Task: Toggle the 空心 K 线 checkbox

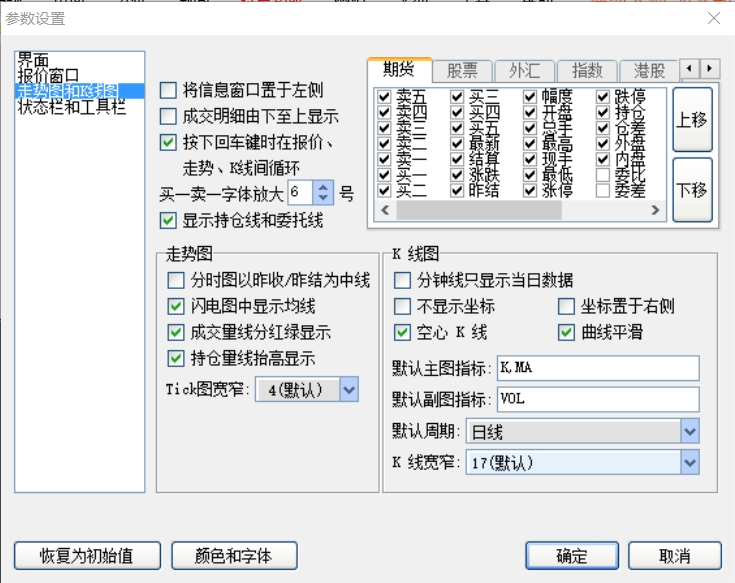Action: click(403, 332)
